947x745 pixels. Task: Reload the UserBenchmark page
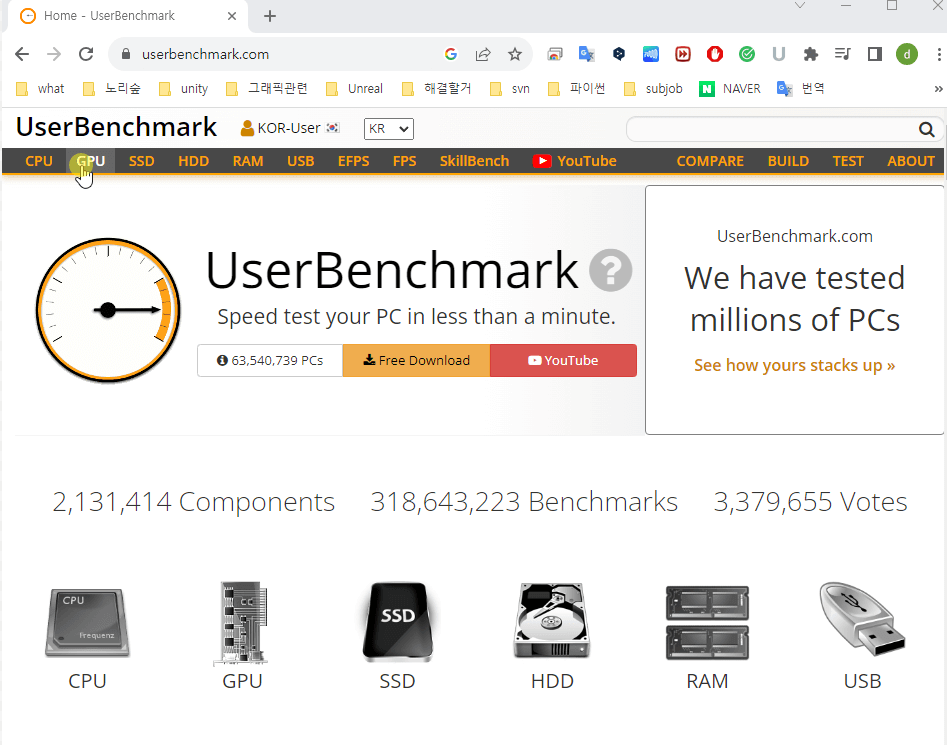86,54
